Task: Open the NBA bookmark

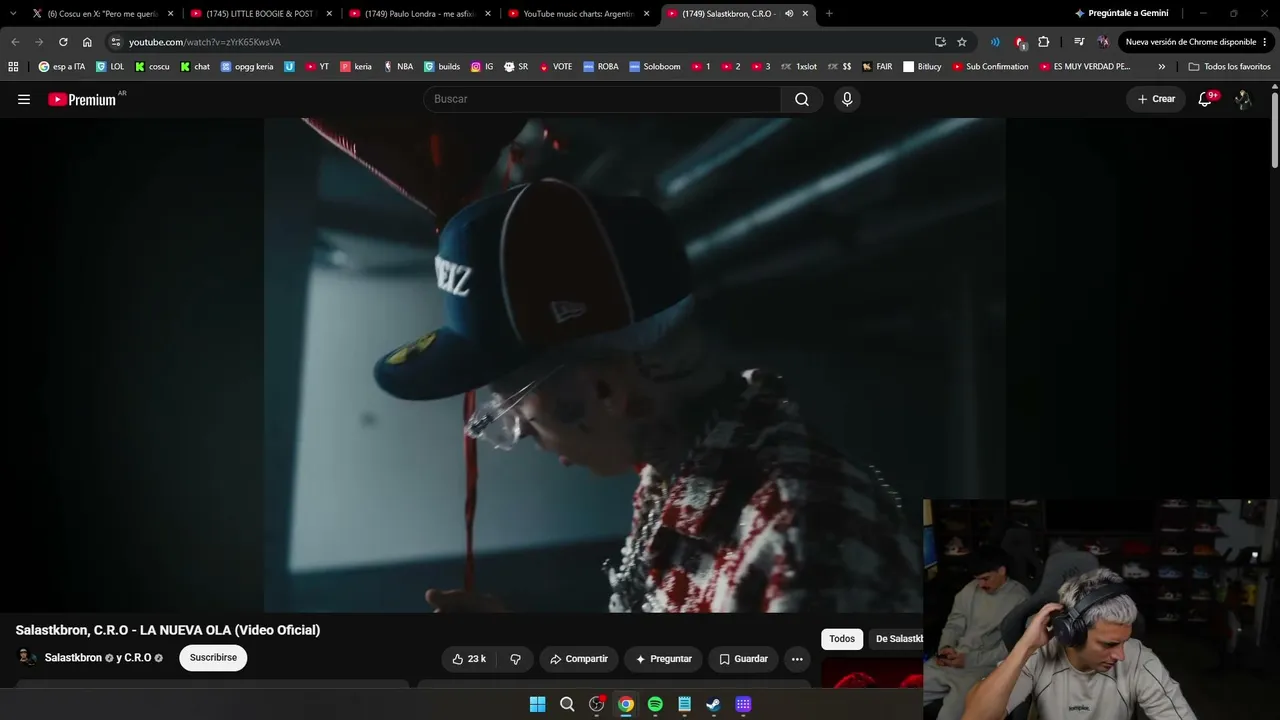Action: point(397,67)
